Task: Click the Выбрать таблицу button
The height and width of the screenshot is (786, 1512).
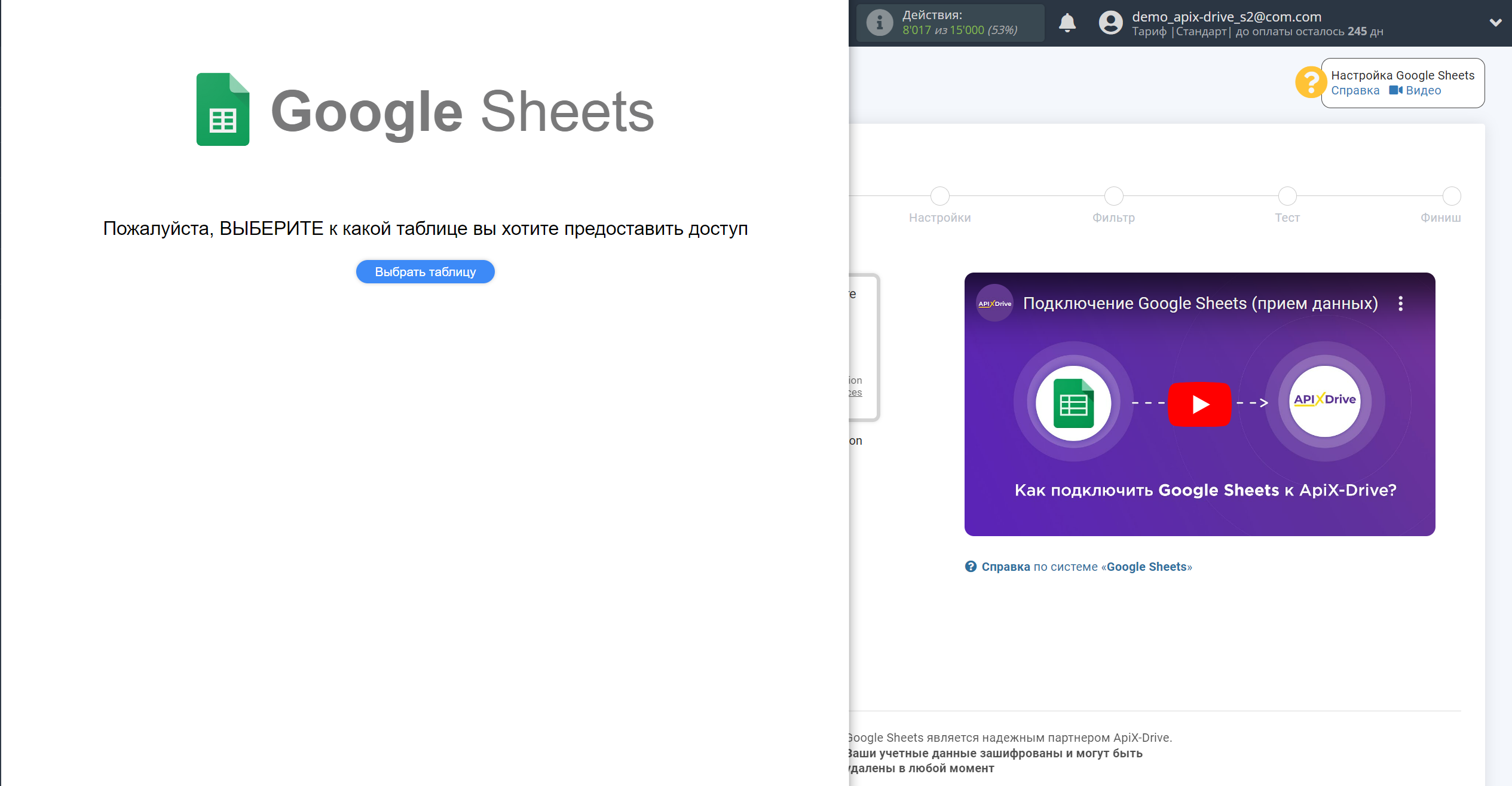Action: pos(425,272)
